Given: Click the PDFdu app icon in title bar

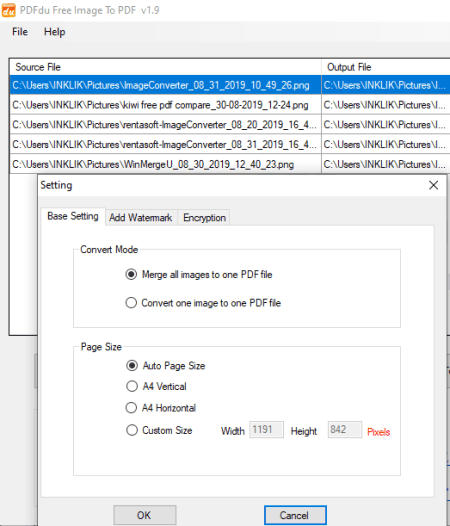Looking at the screenshot, I should pyautogui.click(x=8, y=10).
